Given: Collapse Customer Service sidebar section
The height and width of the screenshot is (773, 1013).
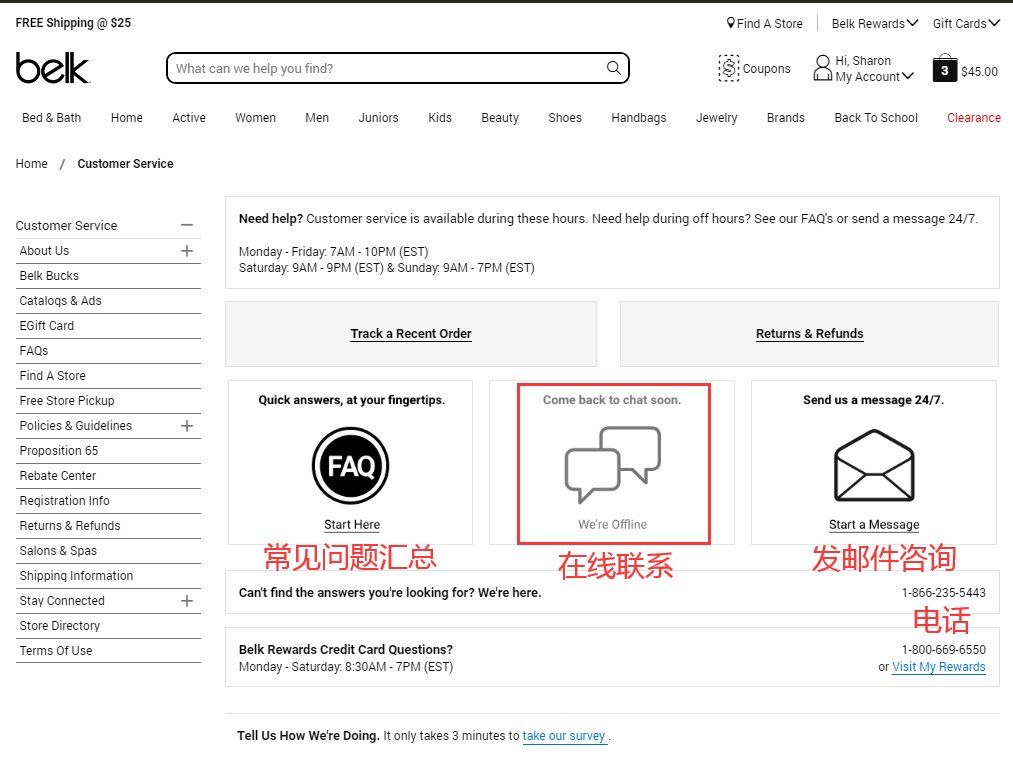Looking at the screenshot, I should click(x=187, y=225).
